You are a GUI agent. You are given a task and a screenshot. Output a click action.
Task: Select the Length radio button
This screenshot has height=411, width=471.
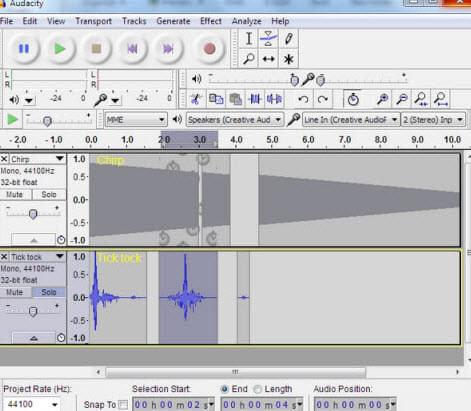pos(257,389)
